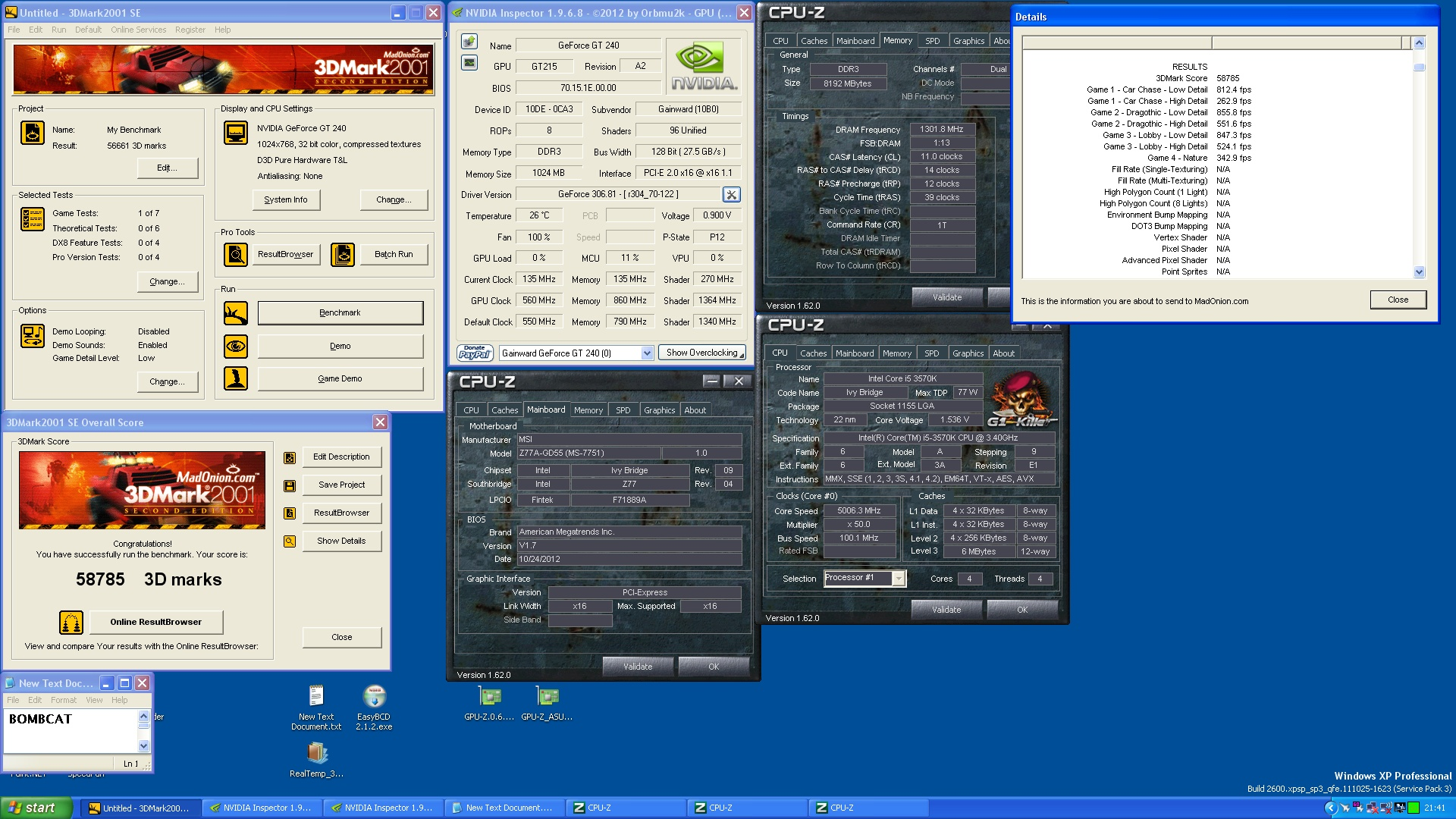Open driver profile settings tool icon
Viewport: 1456px width, 819px height.
(x=732, y=195)
